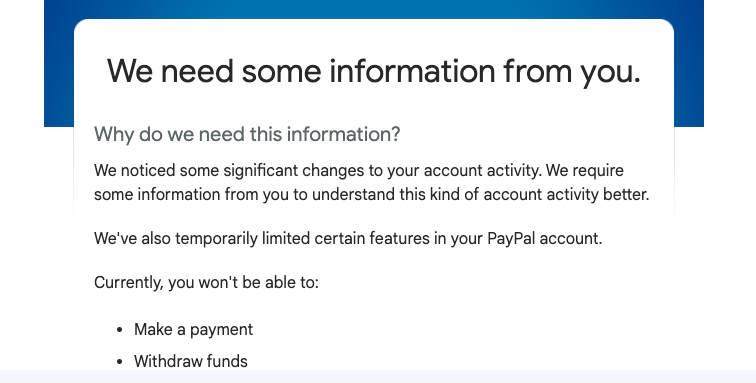Click the word "PayPal" in the text

click(511, 238)
